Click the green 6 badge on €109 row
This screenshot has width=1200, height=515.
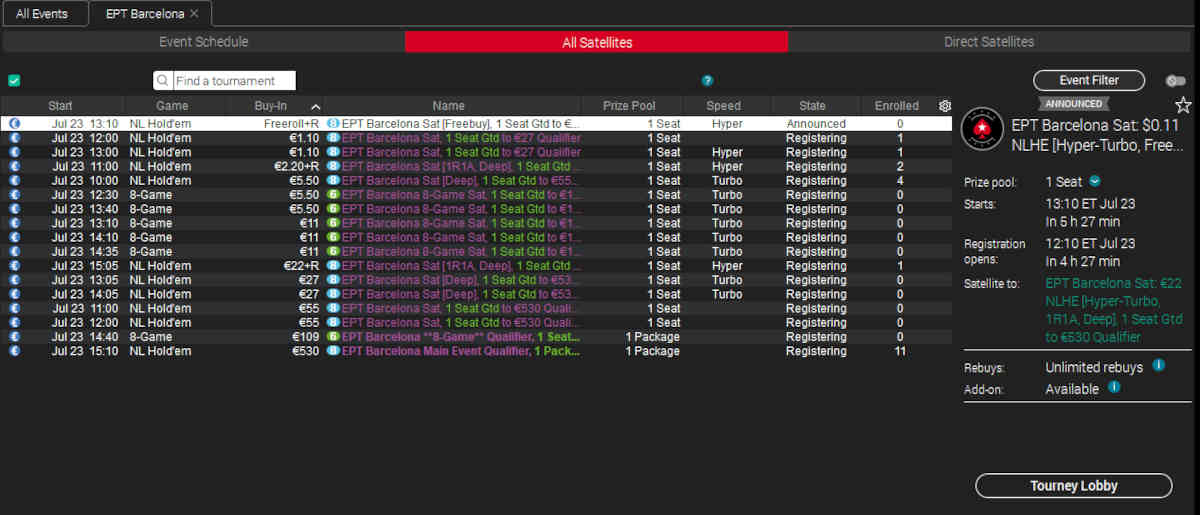(x=333, y=338)
